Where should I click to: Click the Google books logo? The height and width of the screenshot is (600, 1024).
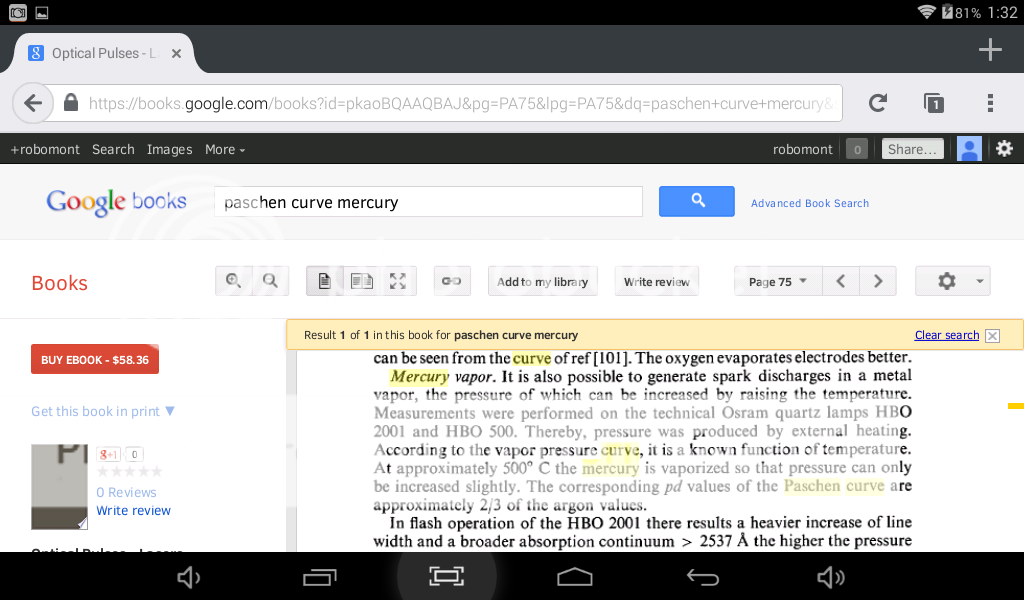[x=116, y=202]
